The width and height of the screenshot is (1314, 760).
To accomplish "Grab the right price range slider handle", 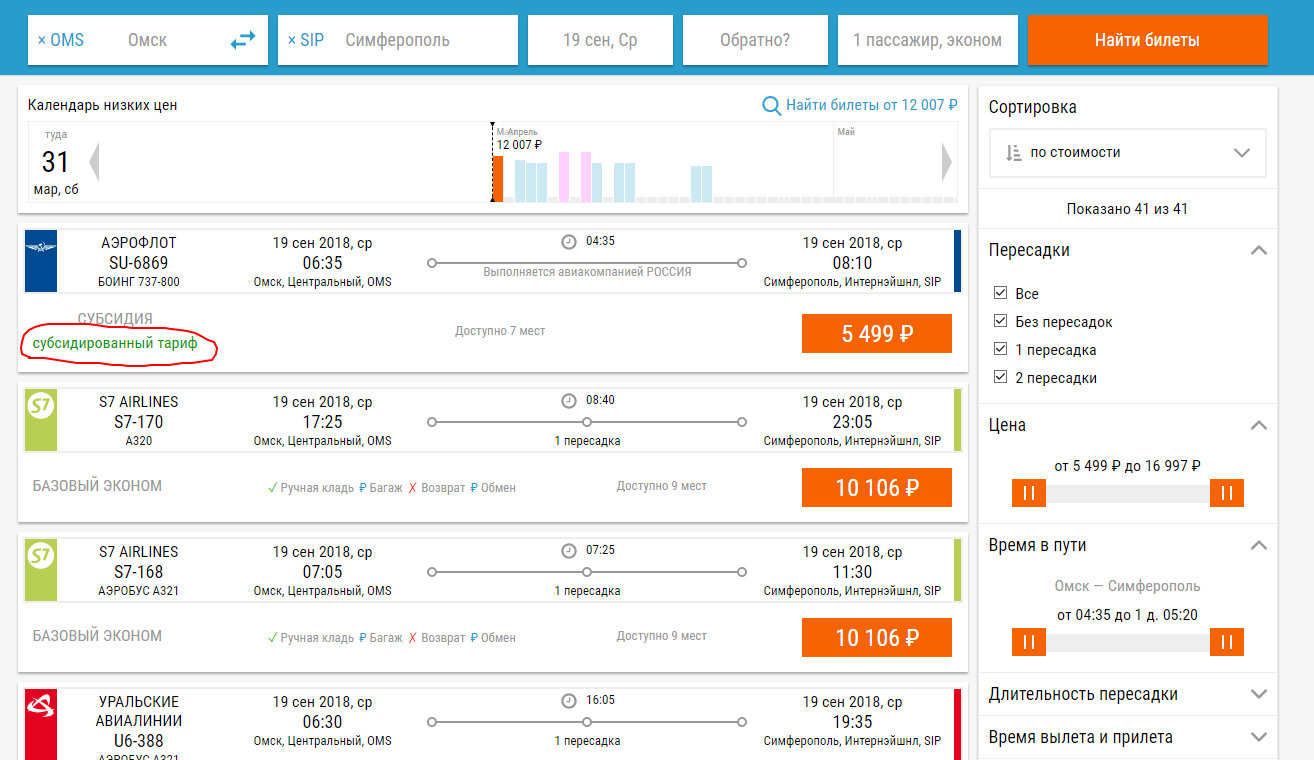I will coord(1227,493).
